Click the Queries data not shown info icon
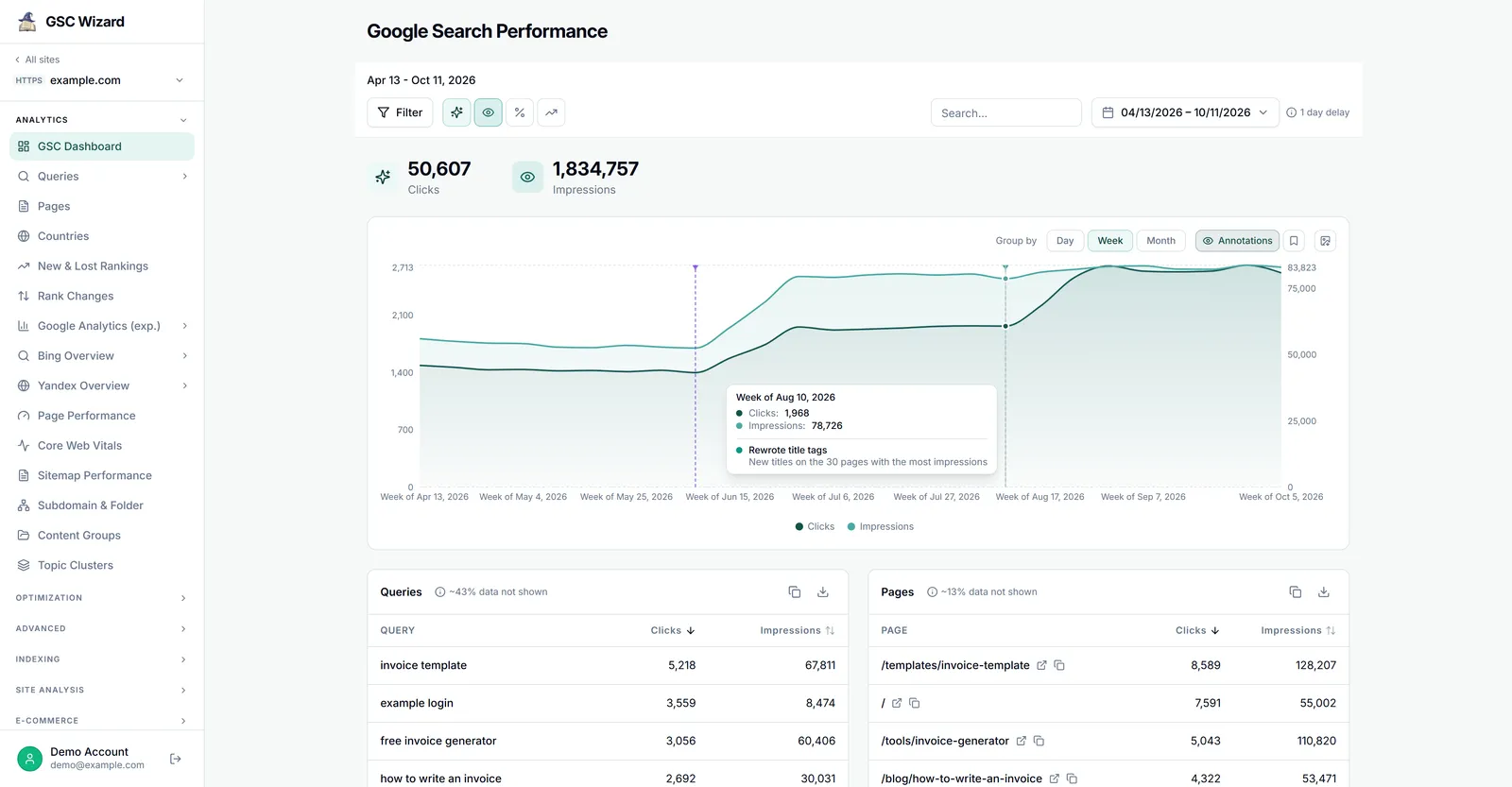 coord(440,592)
